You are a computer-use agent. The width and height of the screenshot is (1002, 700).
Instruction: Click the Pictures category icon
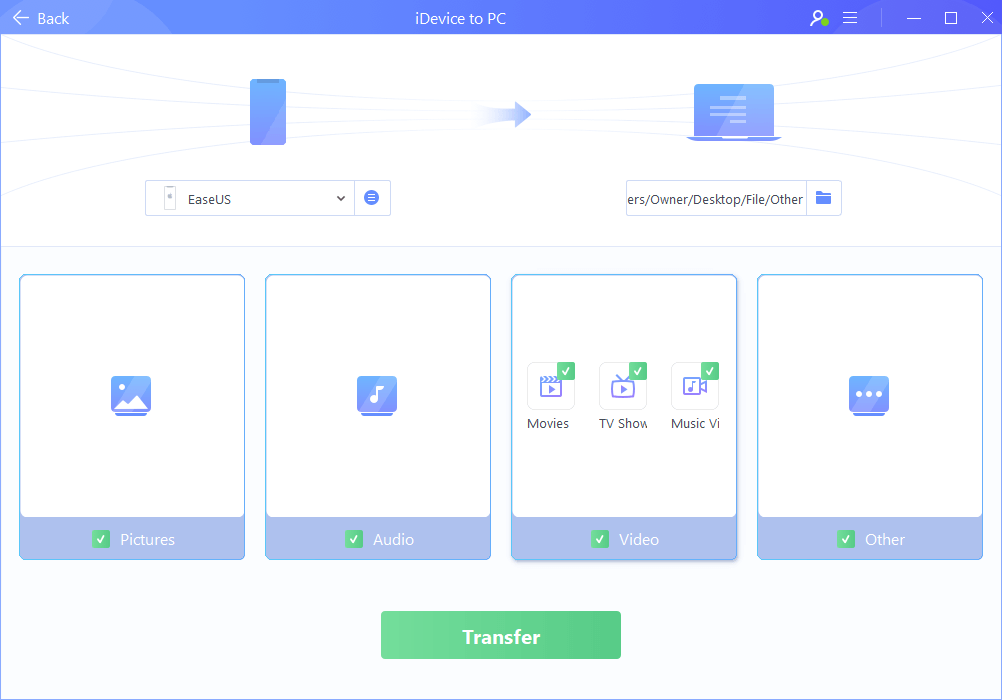click(x=131, y=396)
